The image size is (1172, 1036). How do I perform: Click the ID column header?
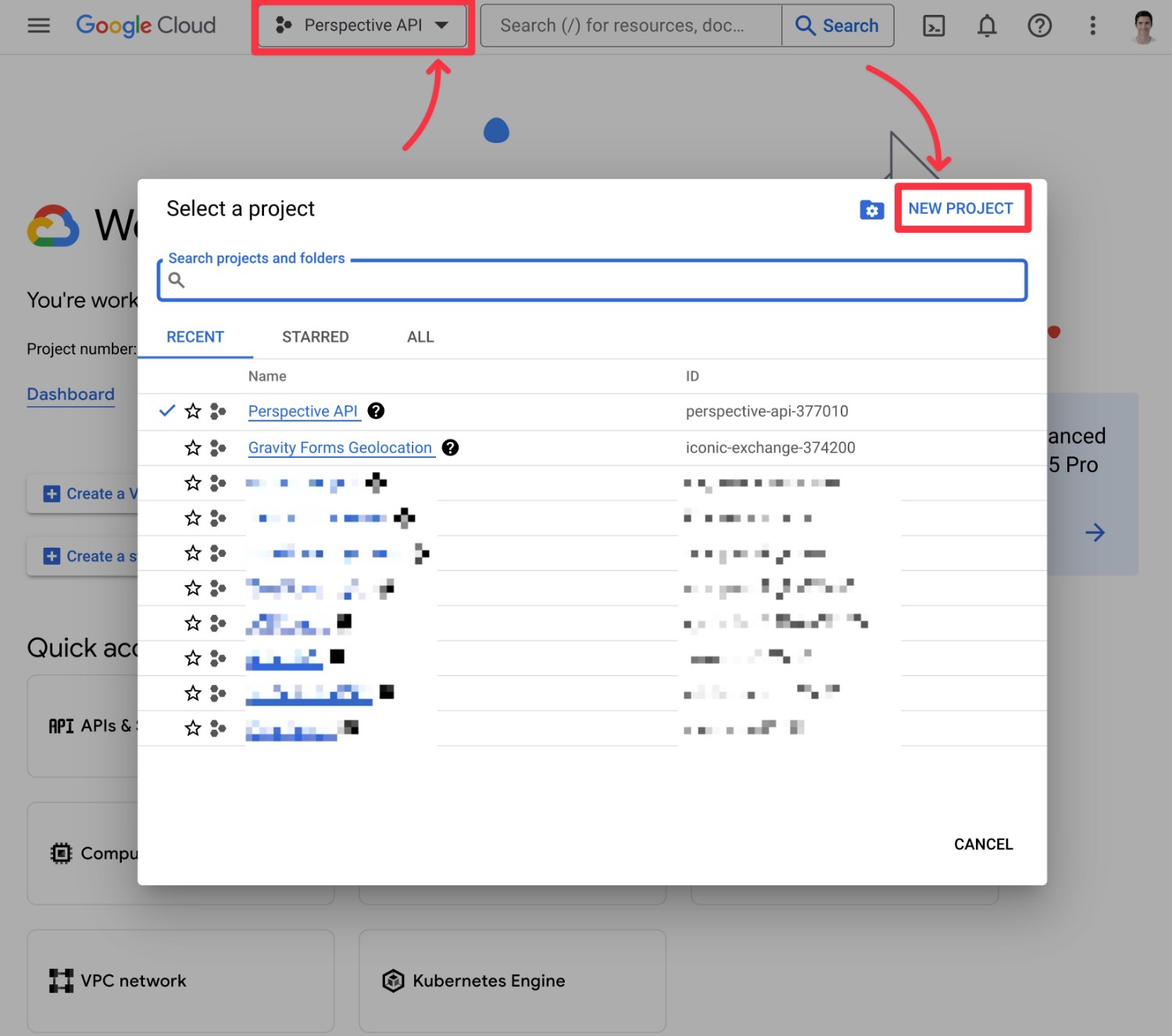692,377
